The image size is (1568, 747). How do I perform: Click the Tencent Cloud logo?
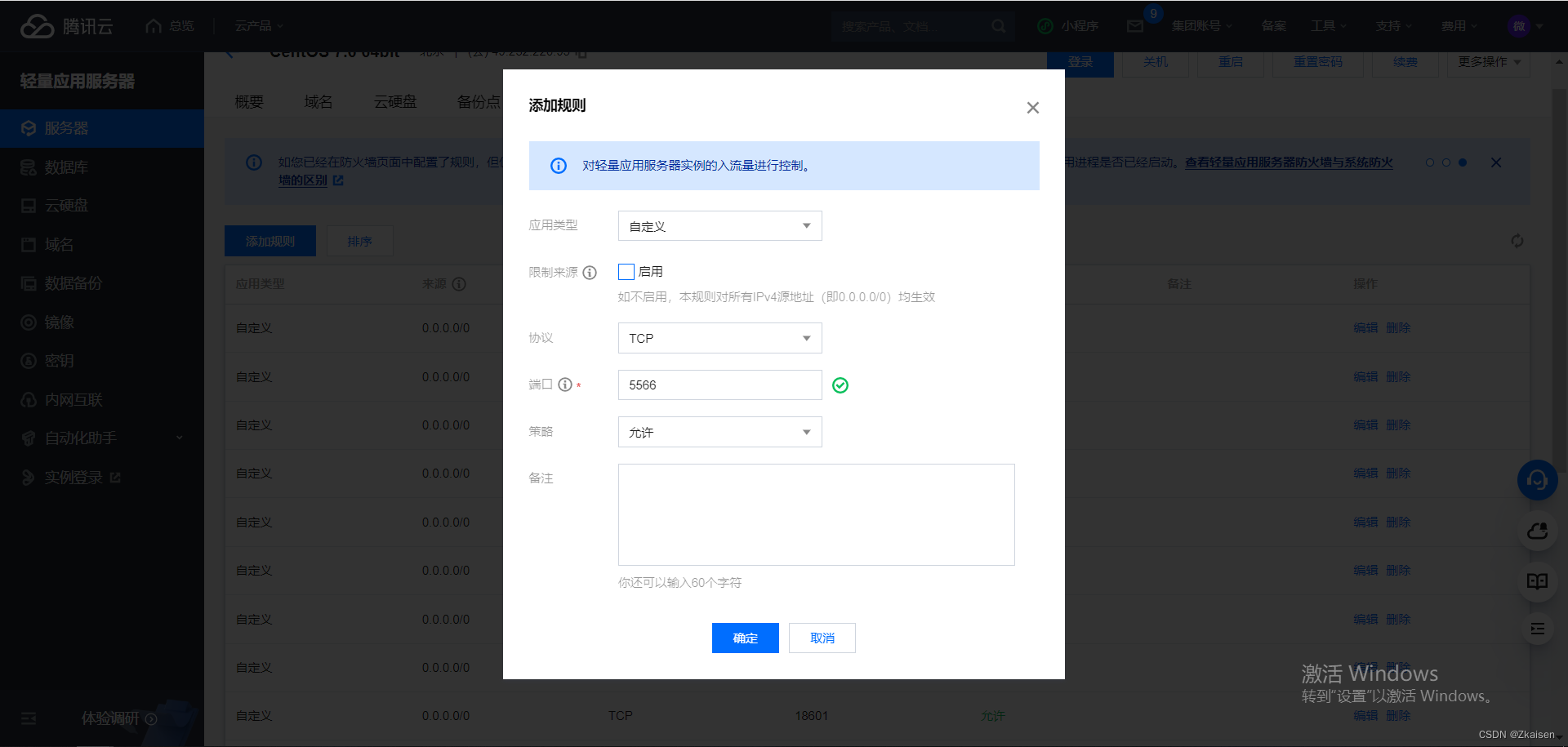point(66,26)
